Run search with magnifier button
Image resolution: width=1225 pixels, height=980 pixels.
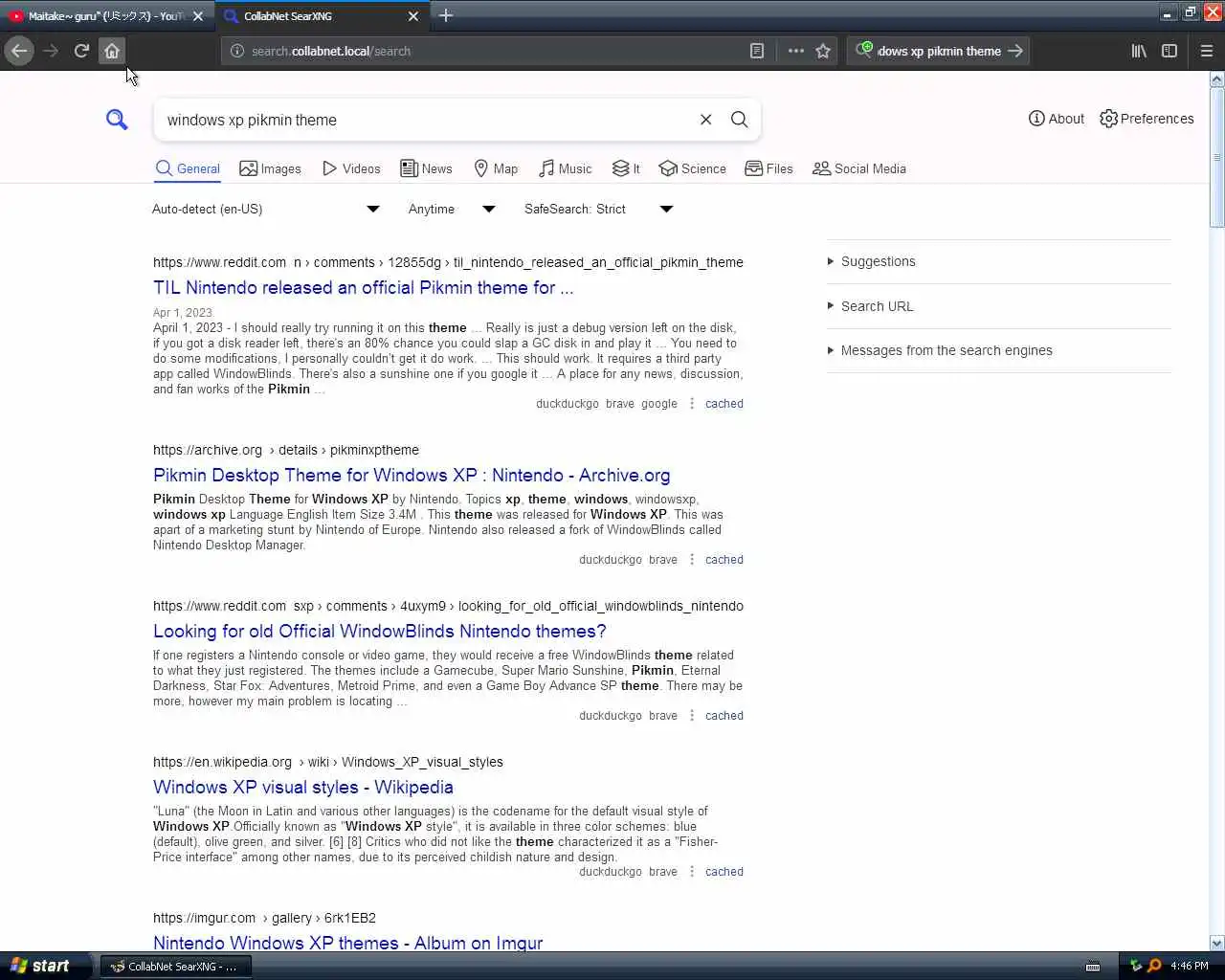click(739, 120)
